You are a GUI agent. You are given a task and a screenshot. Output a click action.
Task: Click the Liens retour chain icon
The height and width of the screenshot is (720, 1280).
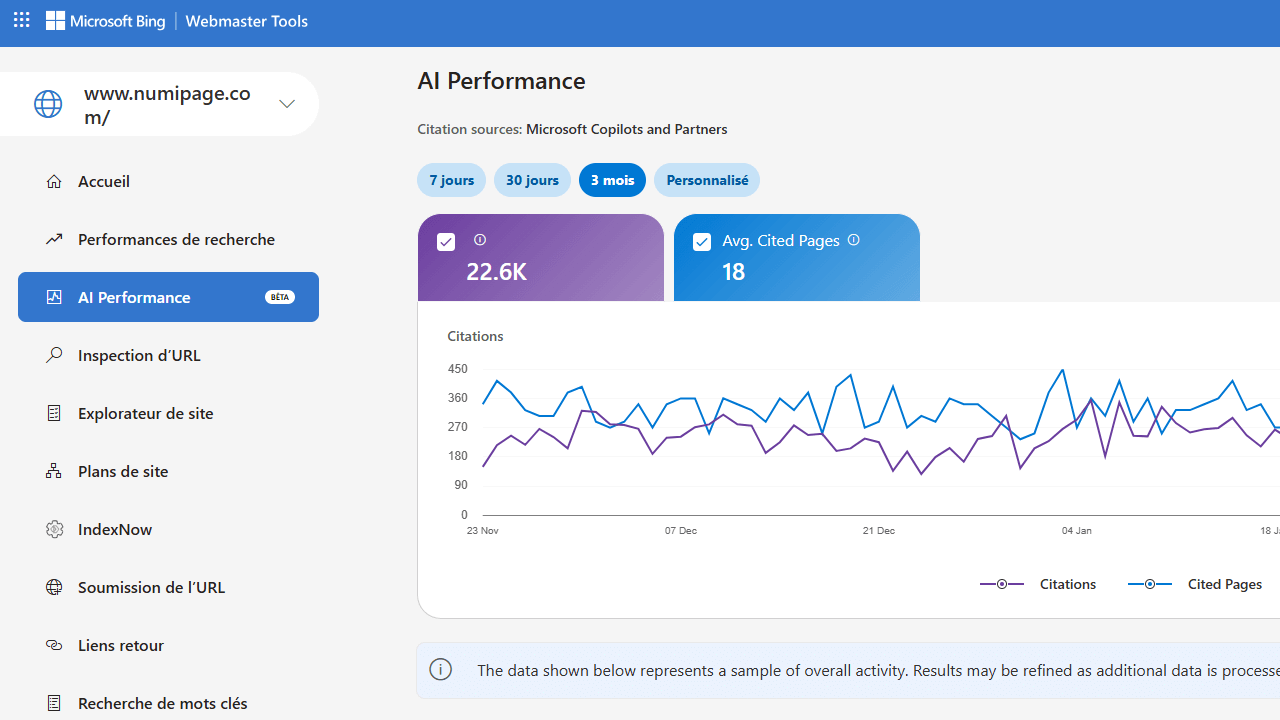pyautogui.click(x=54, y=645)
